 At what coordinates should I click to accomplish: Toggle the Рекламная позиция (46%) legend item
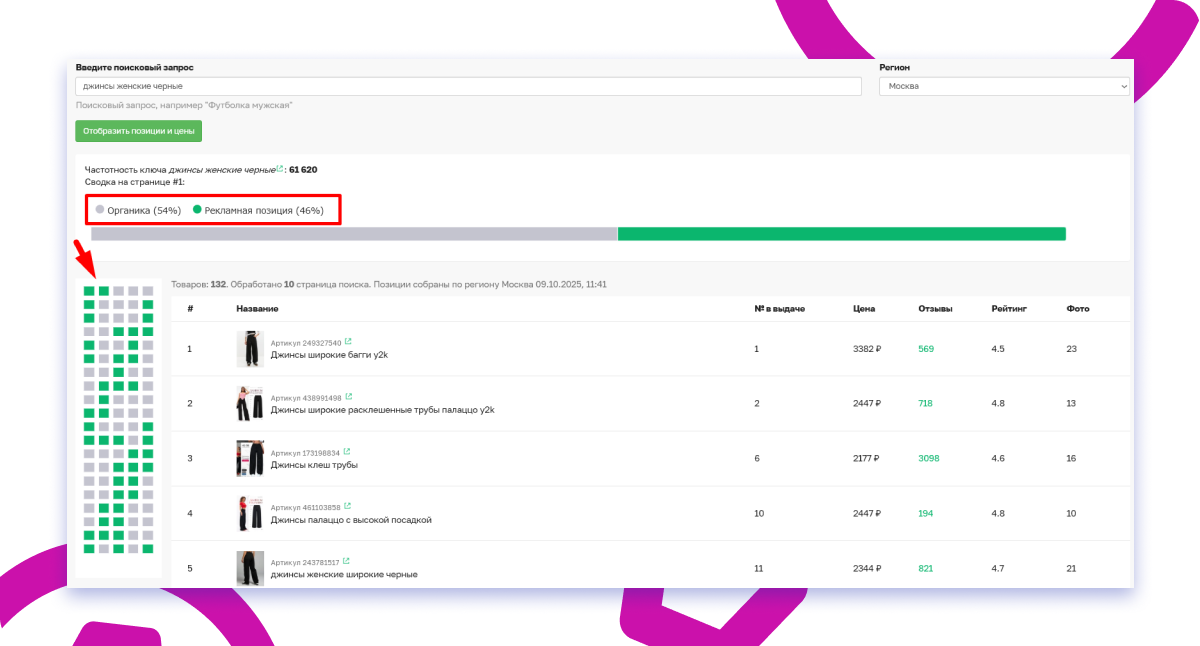[257, 211]
